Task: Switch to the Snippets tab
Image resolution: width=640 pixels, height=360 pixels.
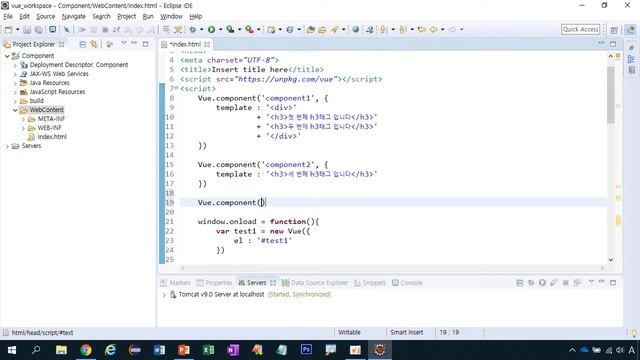Action: pos(369,282)
